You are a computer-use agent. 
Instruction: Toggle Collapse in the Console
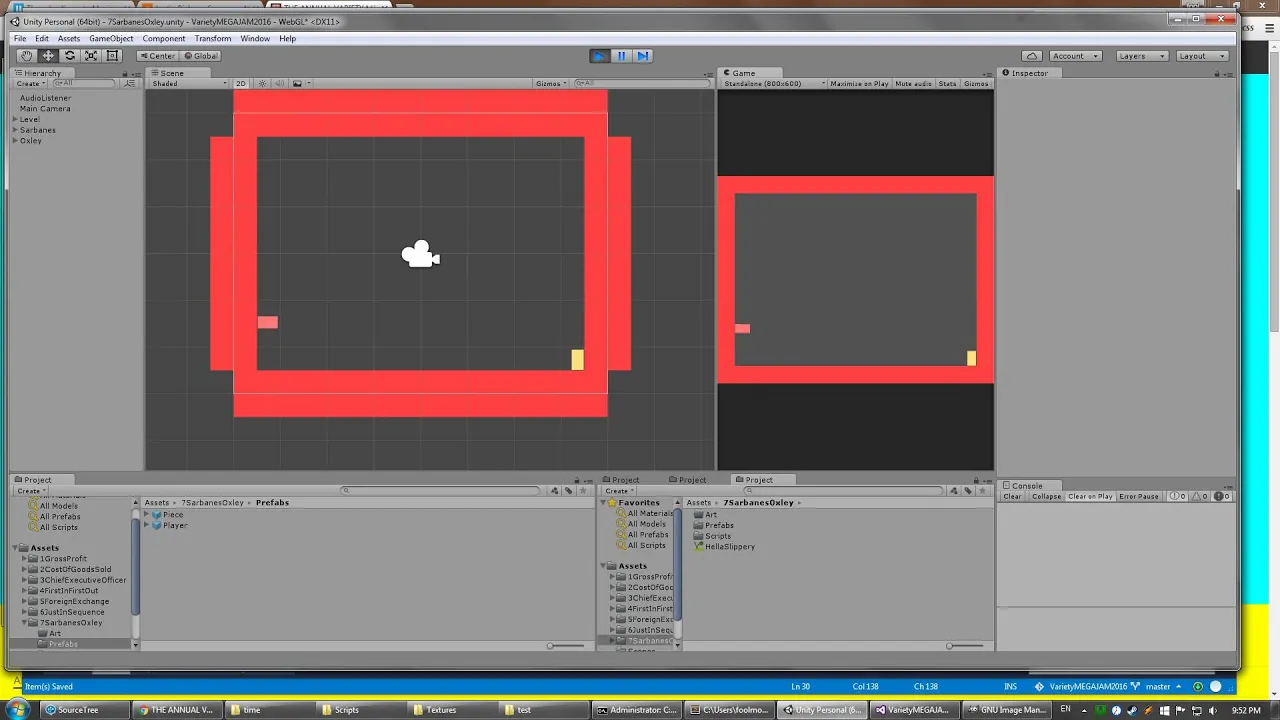[x=1046, y=497]
